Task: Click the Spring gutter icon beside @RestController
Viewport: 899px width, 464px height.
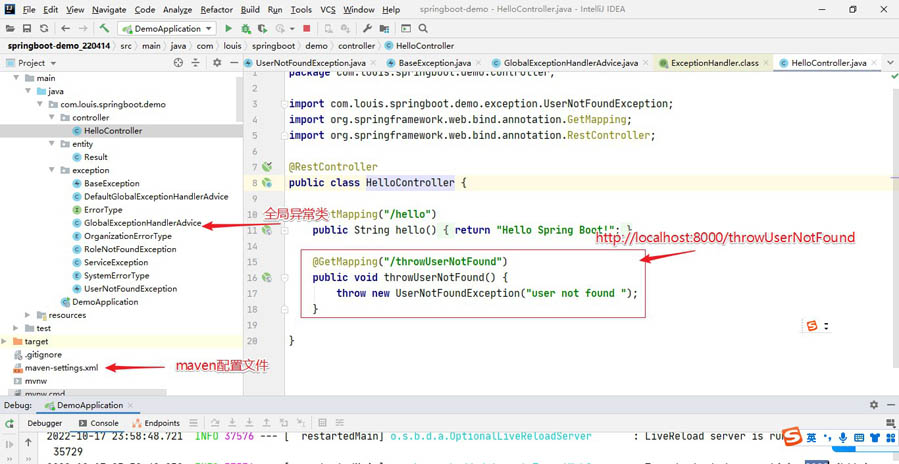Action: tap(266, 167)
